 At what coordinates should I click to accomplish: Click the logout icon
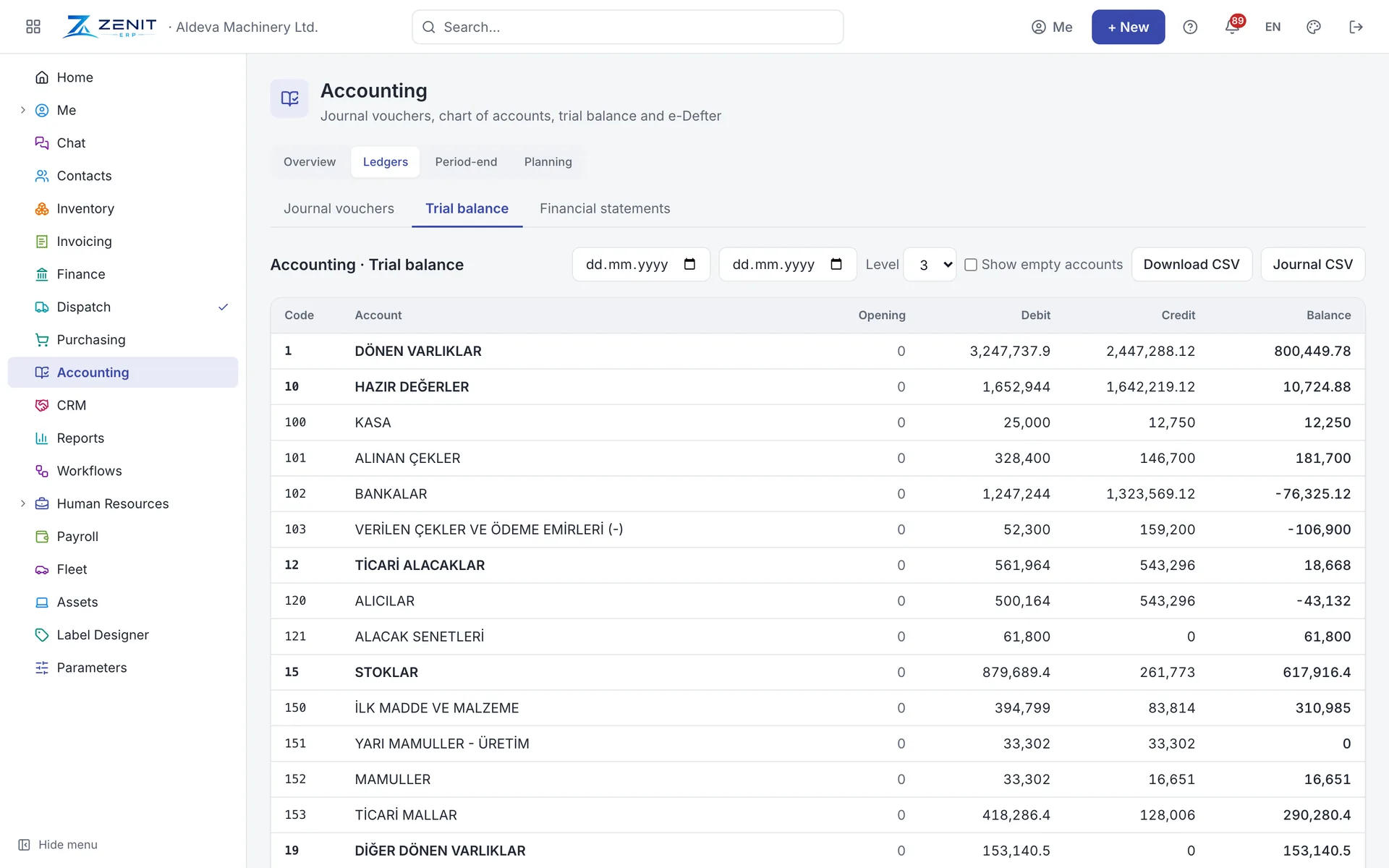tap(1356, 27)
